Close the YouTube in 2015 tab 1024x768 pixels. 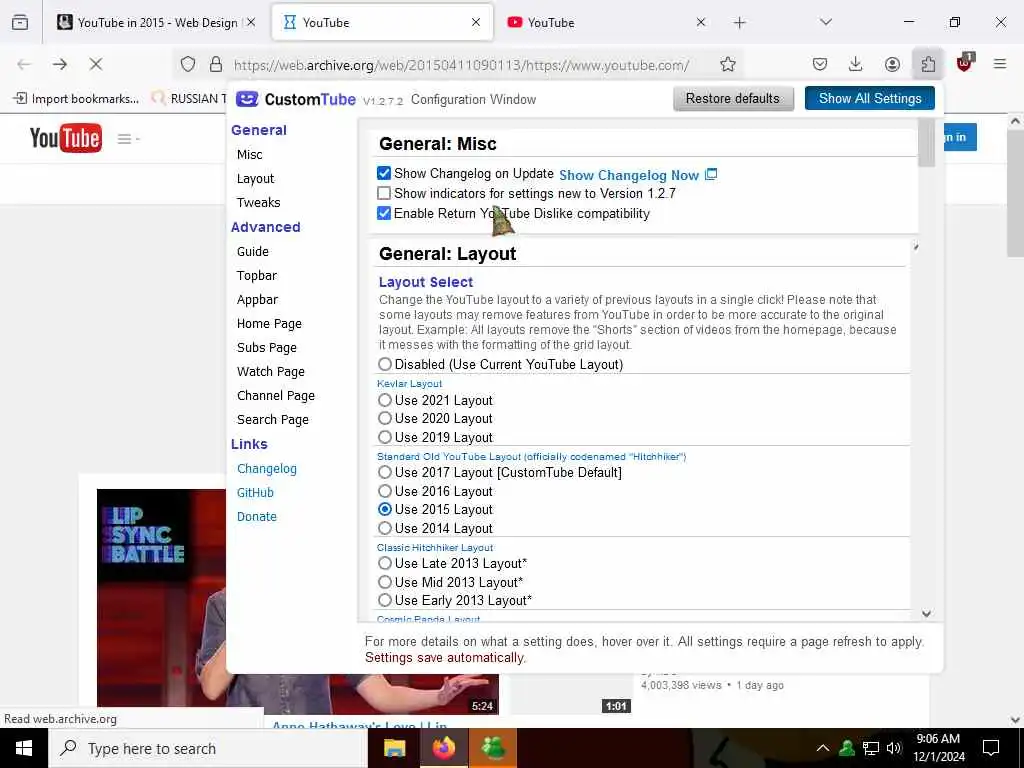(251, 22)
